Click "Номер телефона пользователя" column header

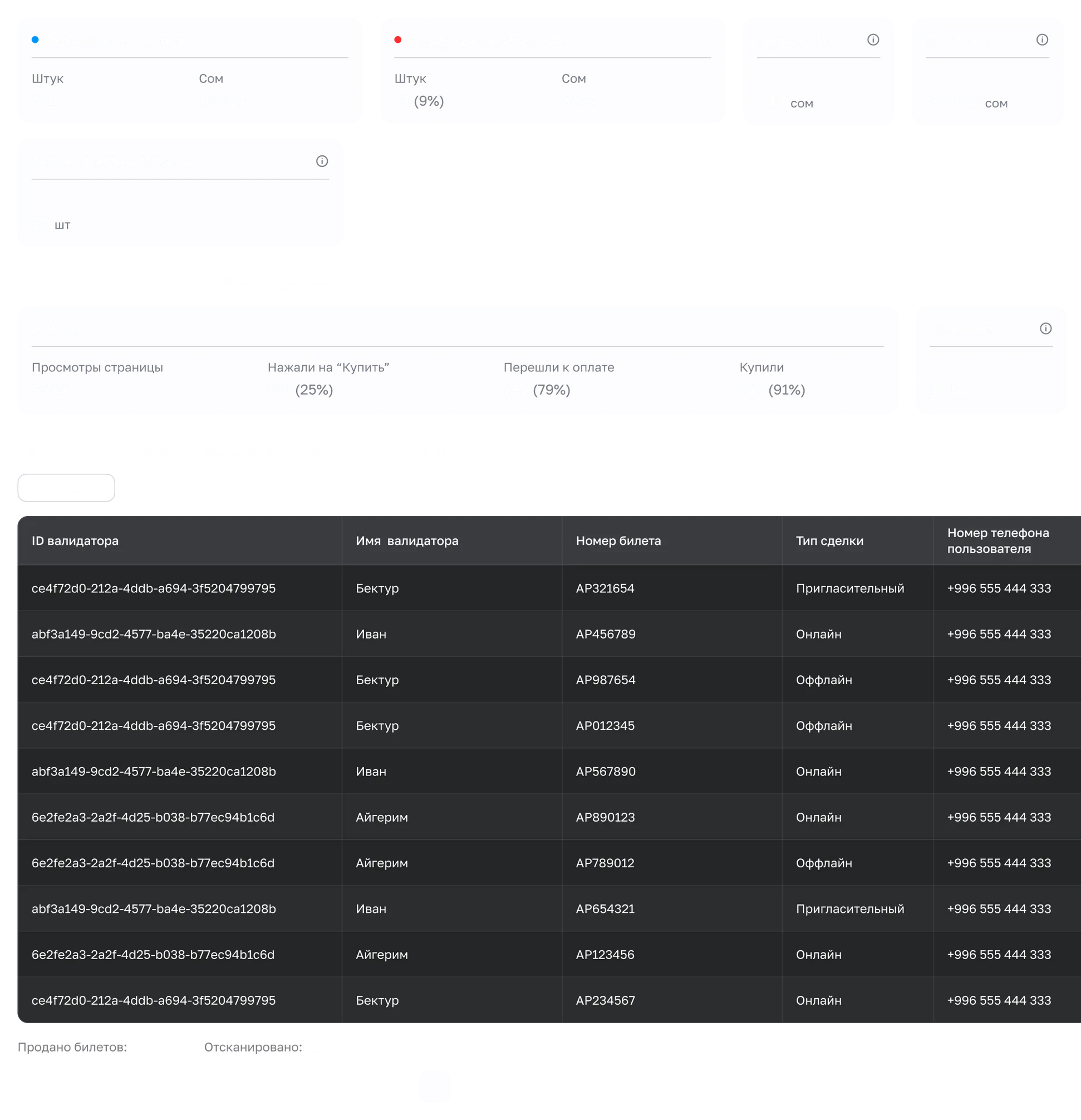tap(998, 541)
